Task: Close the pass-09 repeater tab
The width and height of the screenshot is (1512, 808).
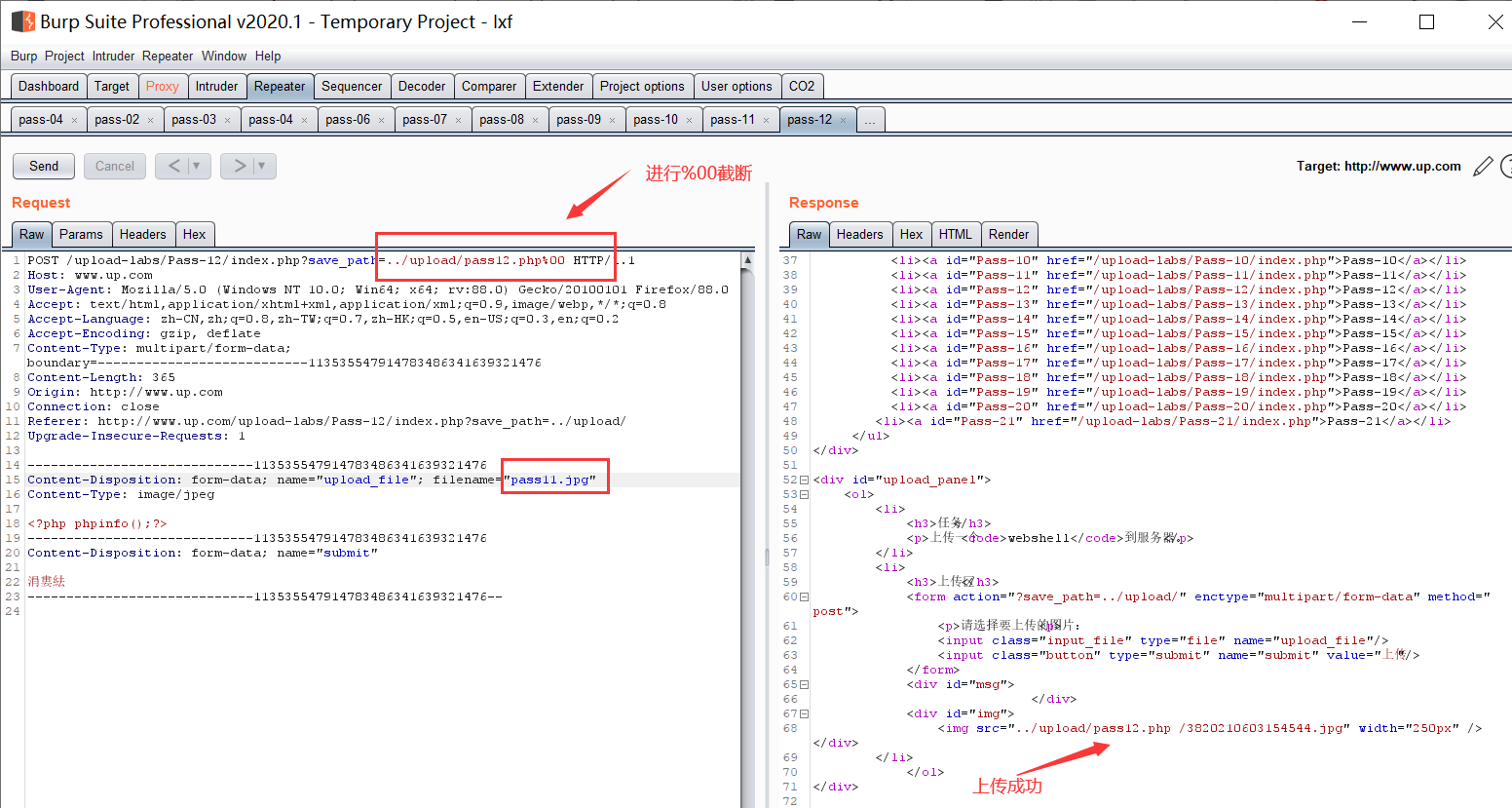Action: 612,121
